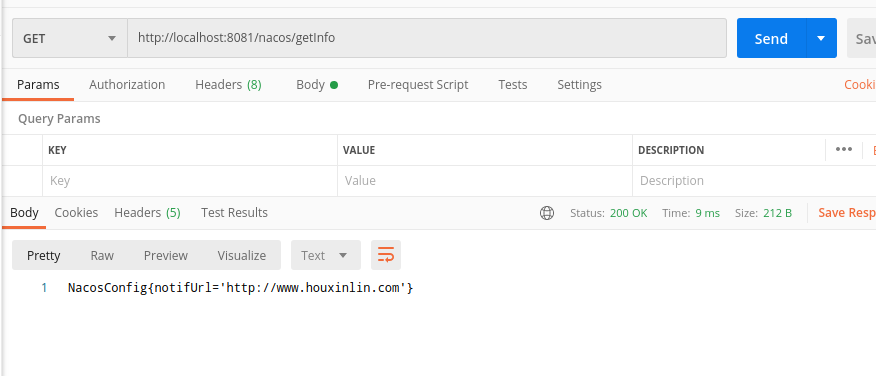Click the request URL field
Screen dimensions: 876x376
pyautogui.click(x=427, y=38)
